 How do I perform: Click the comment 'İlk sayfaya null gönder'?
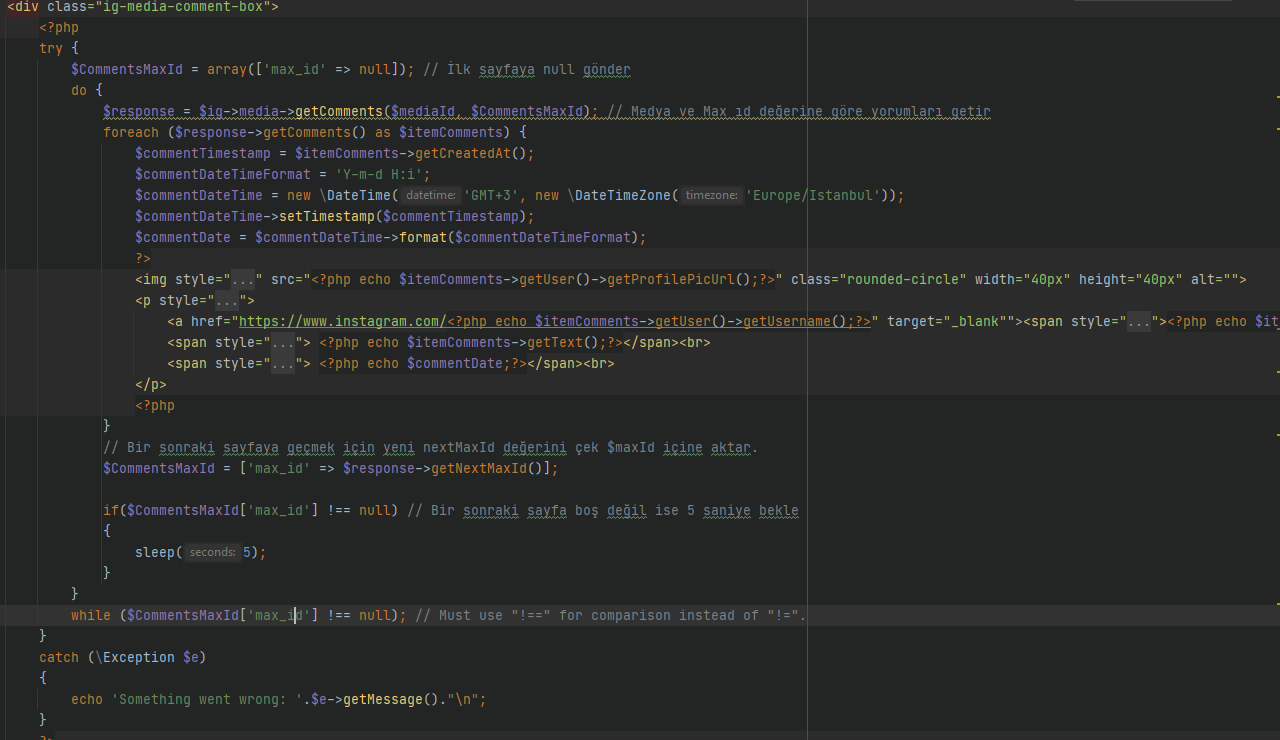pos(527,70)
